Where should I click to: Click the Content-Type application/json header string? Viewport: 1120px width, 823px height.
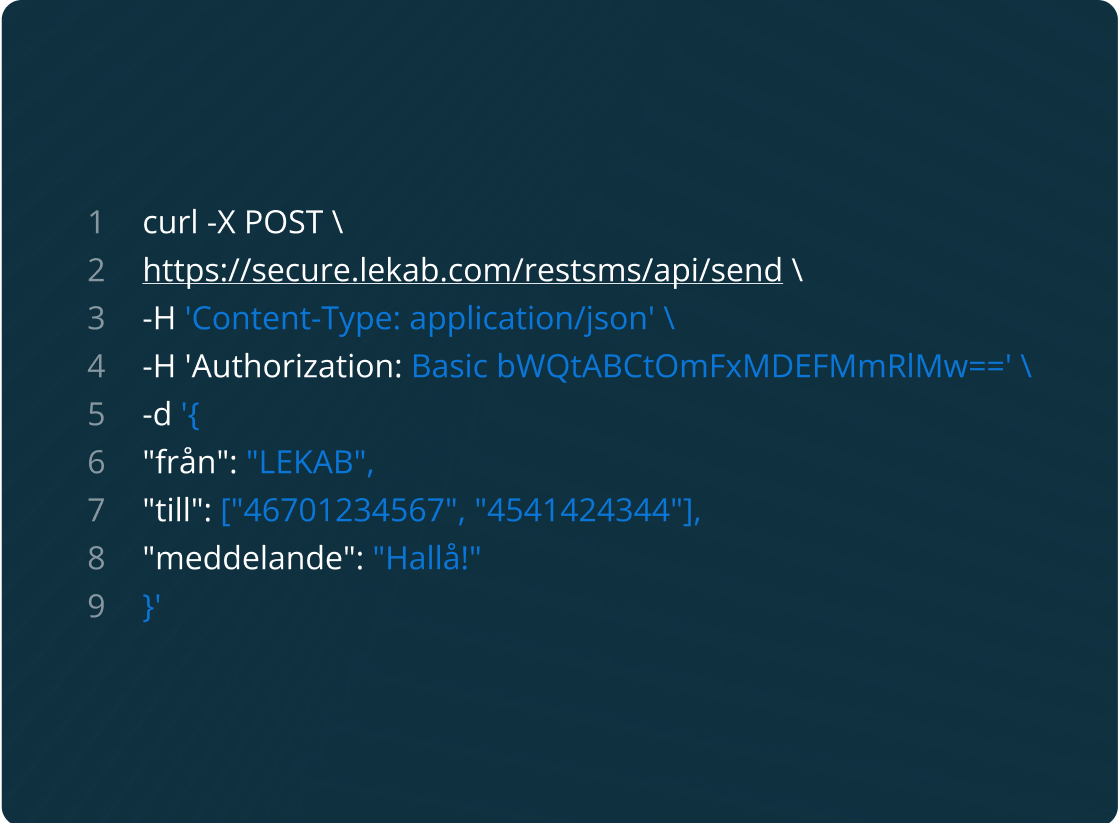point(421,318)
